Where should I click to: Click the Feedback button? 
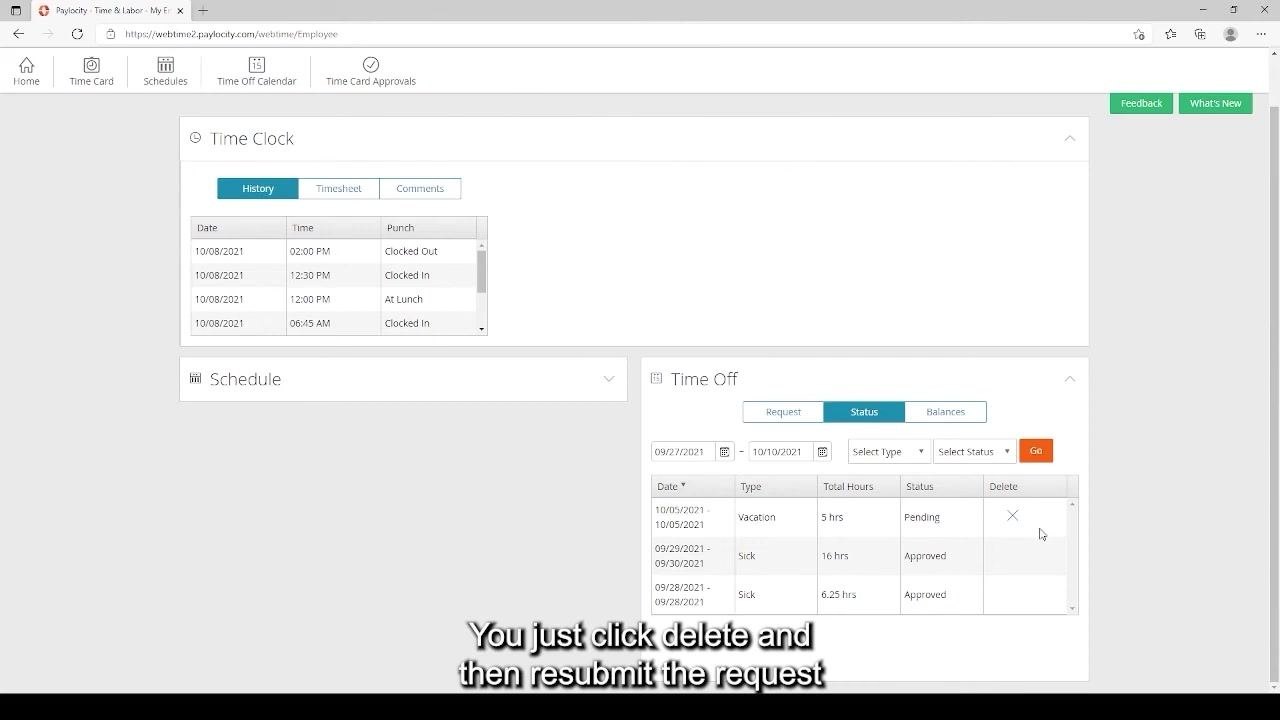tap(1141, 103)
